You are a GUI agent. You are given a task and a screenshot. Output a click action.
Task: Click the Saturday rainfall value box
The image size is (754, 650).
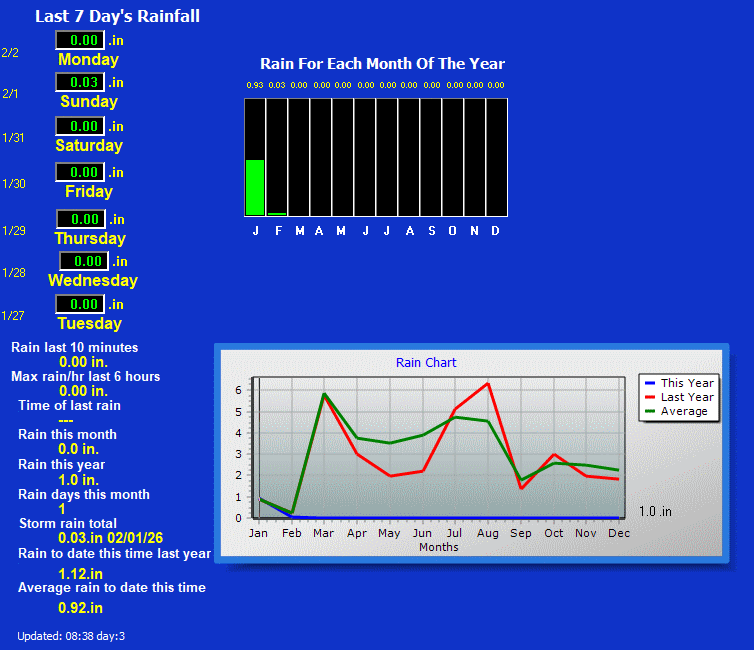click(80, 126)
